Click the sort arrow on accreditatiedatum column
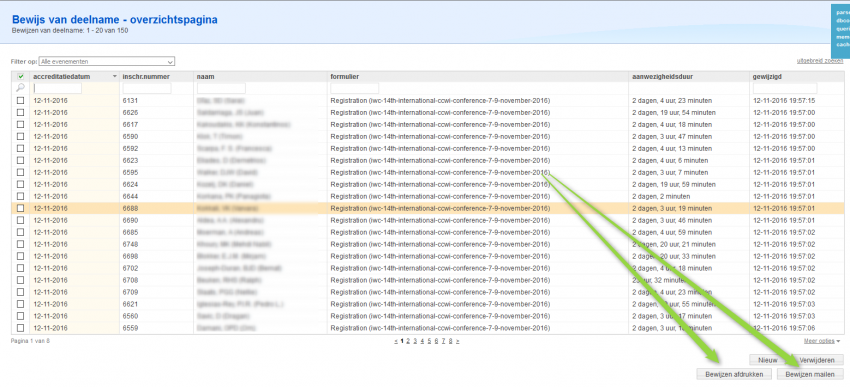Screen dimensions: 850x387 coord(114,77)
